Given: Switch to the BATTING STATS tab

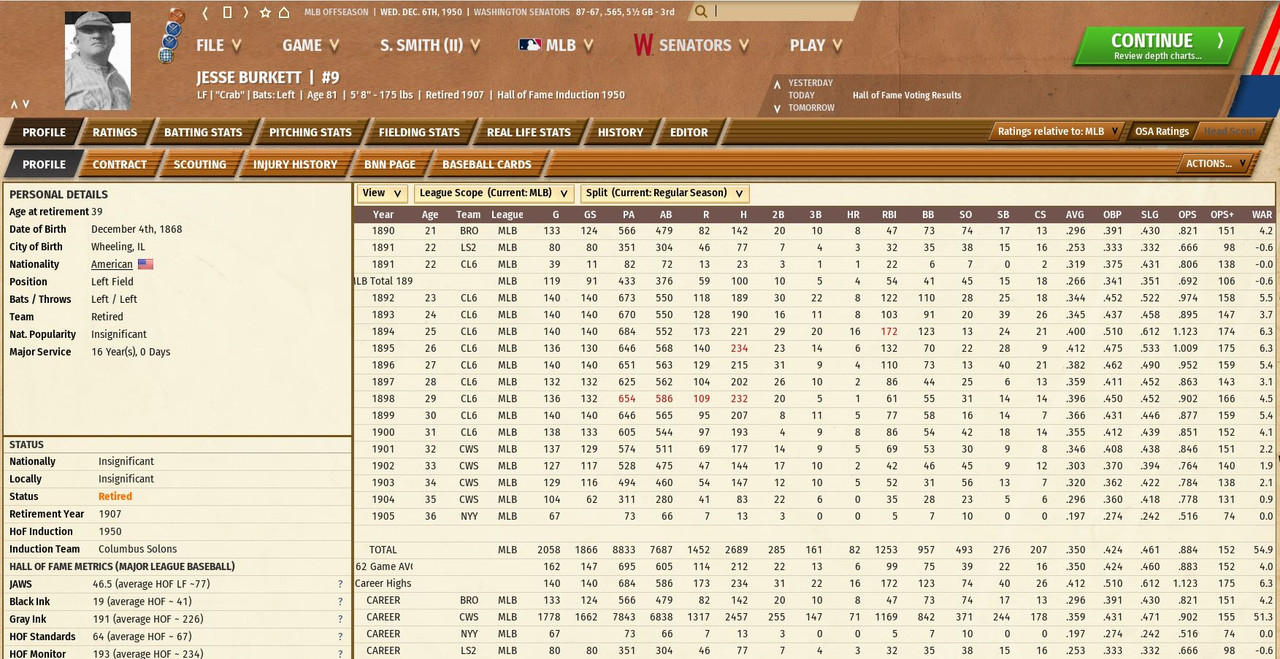Looking at the screenshot, I should pos(203,132).
